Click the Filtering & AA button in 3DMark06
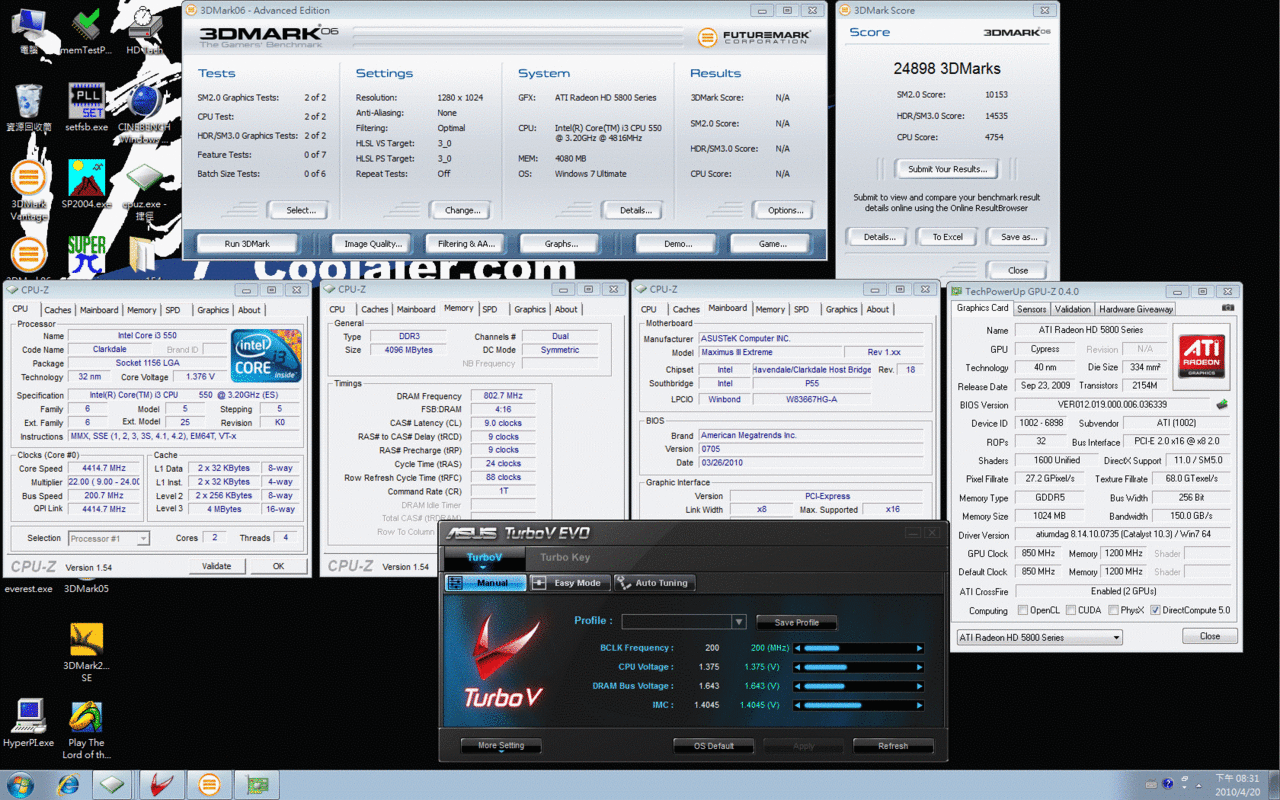 [x=466, y=243]
